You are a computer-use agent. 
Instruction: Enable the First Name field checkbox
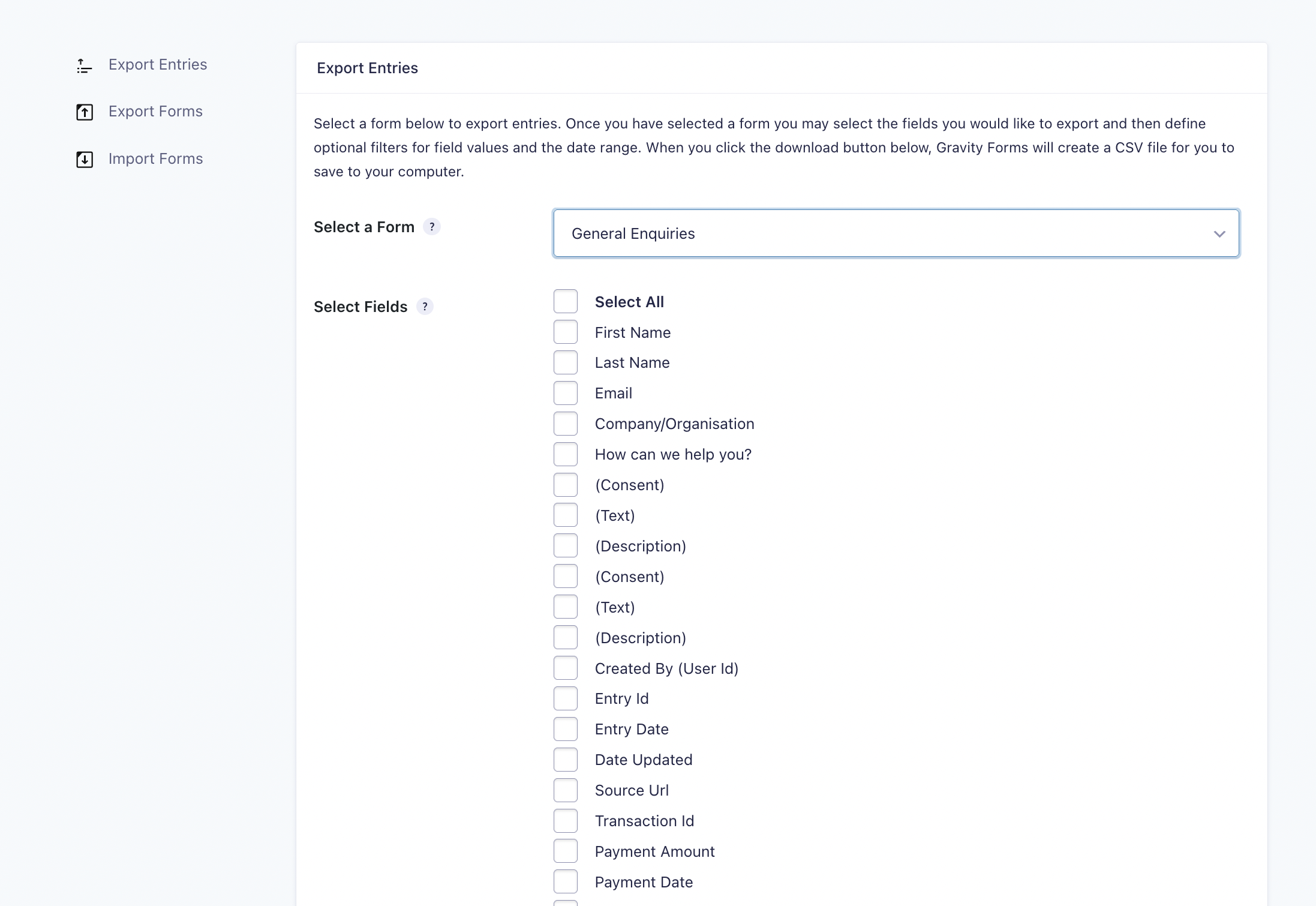tap(565, 332)
